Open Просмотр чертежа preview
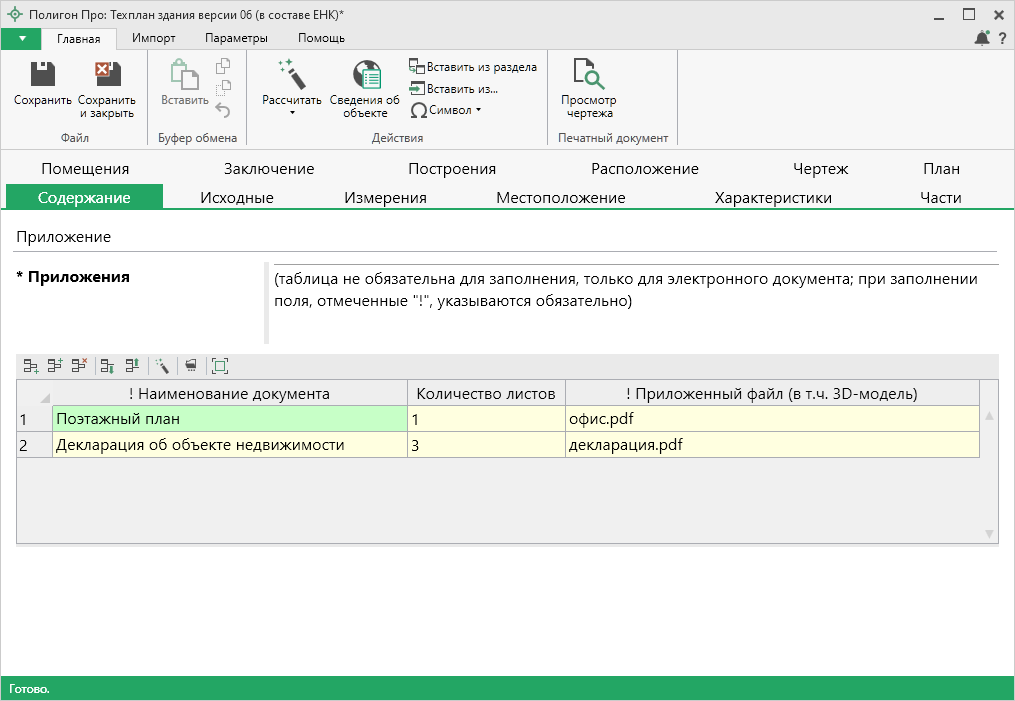The height and width of the screenshot is (701, 1015). 588,86
